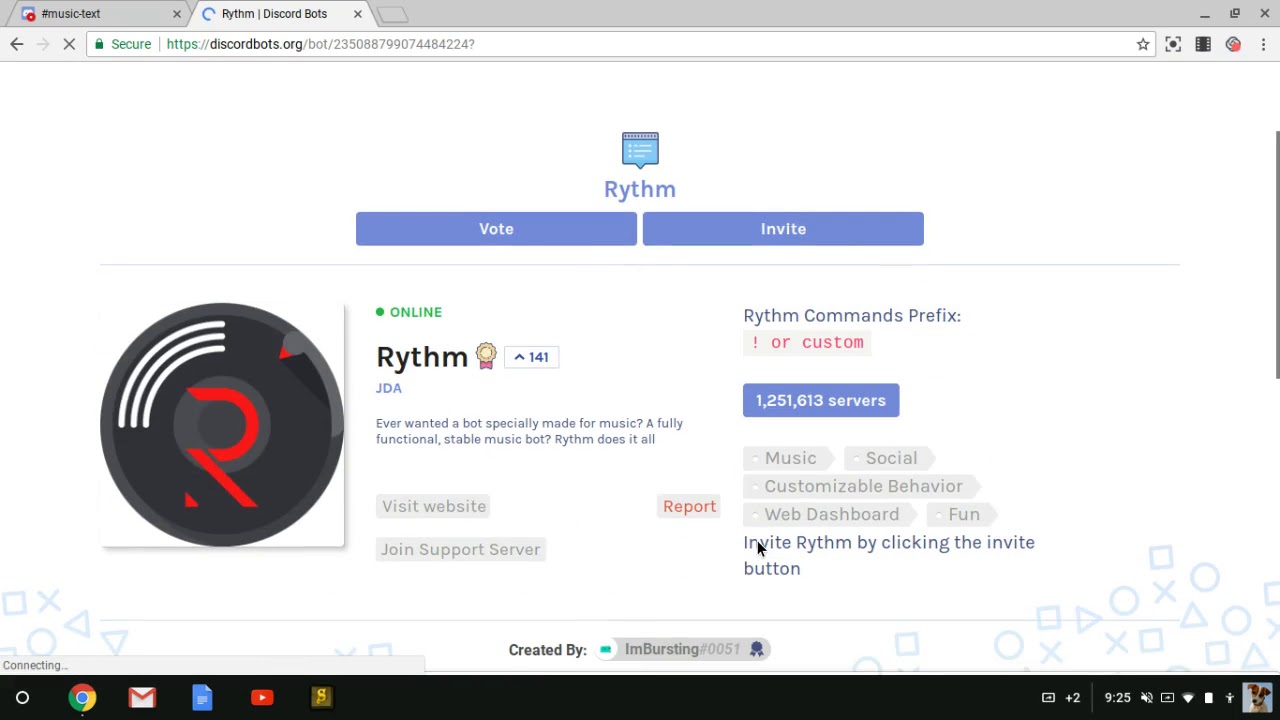Click the Rythm bot avatar image
1280x720 pixels.
point(222,425)
